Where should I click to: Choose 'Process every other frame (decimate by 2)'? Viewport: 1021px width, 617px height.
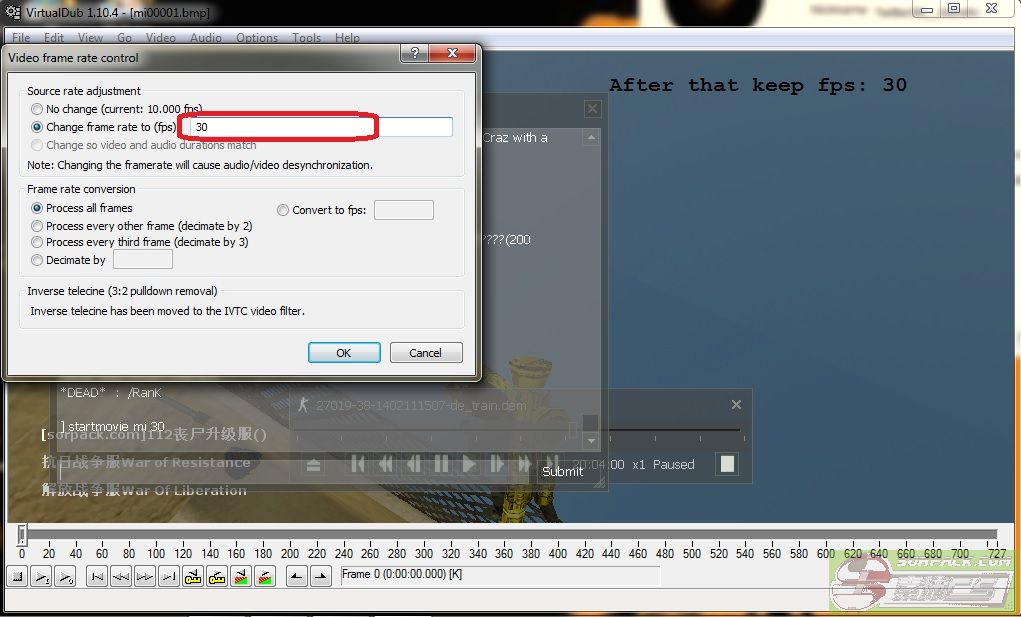click(x=37, y=226)
